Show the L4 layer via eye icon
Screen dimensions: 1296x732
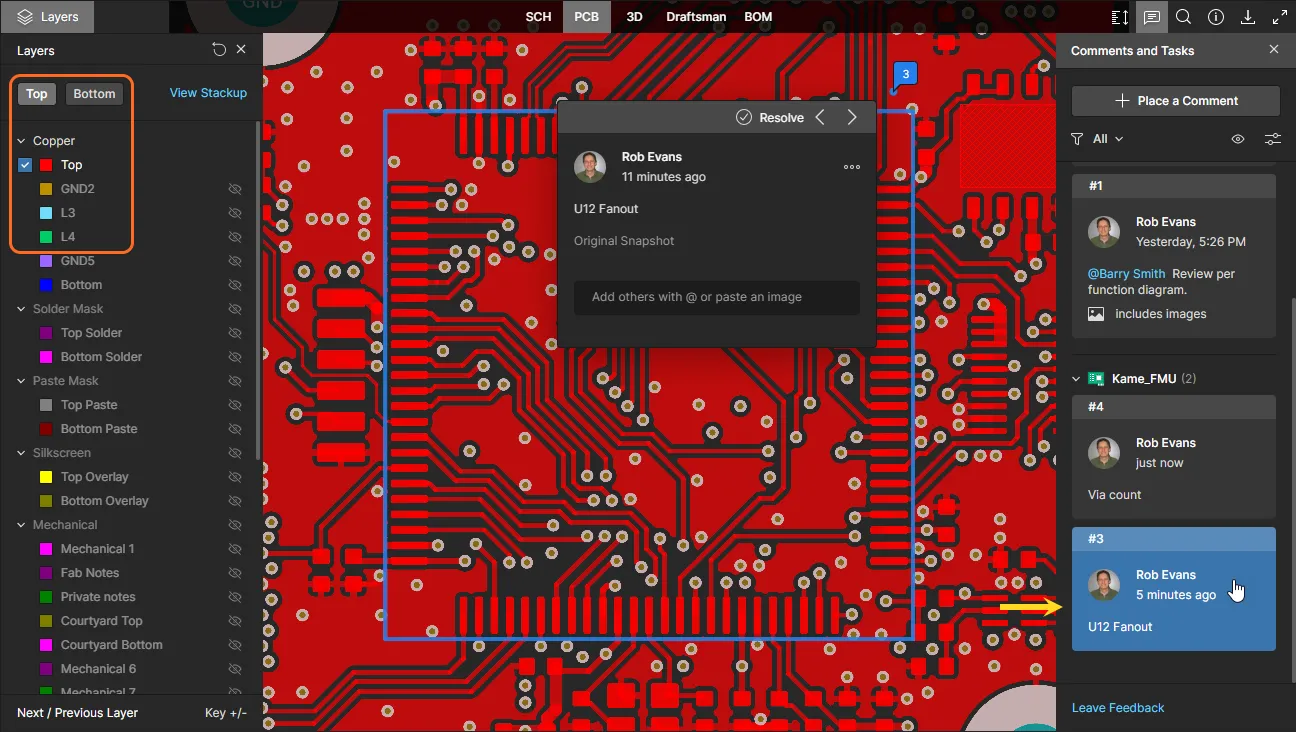235,237
